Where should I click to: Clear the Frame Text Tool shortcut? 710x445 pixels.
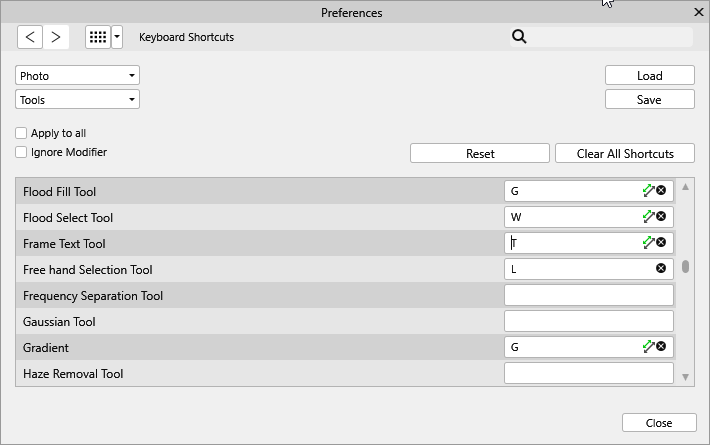661,242
